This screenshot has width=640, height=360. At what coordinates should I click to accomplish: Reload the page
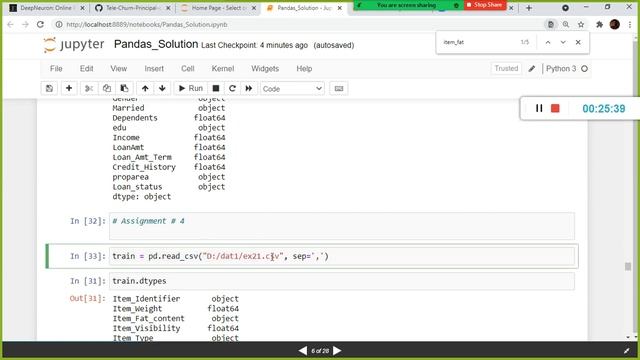pos(40,24)
